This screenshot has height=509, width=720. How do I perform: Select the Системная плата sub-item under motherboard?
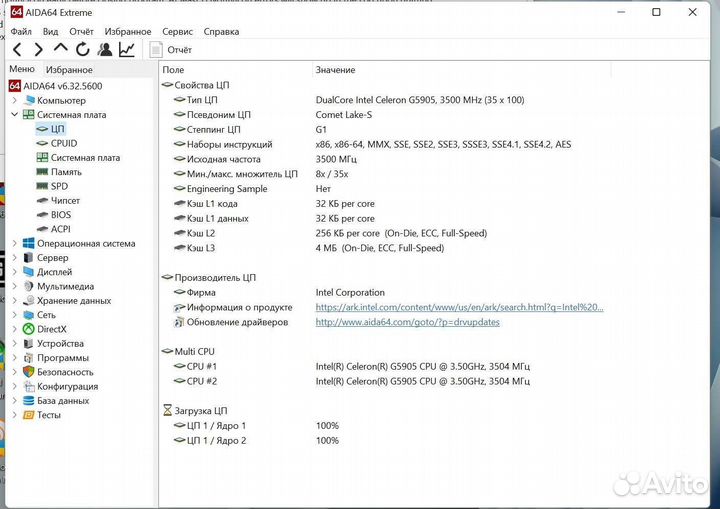(x=78, y=158)
